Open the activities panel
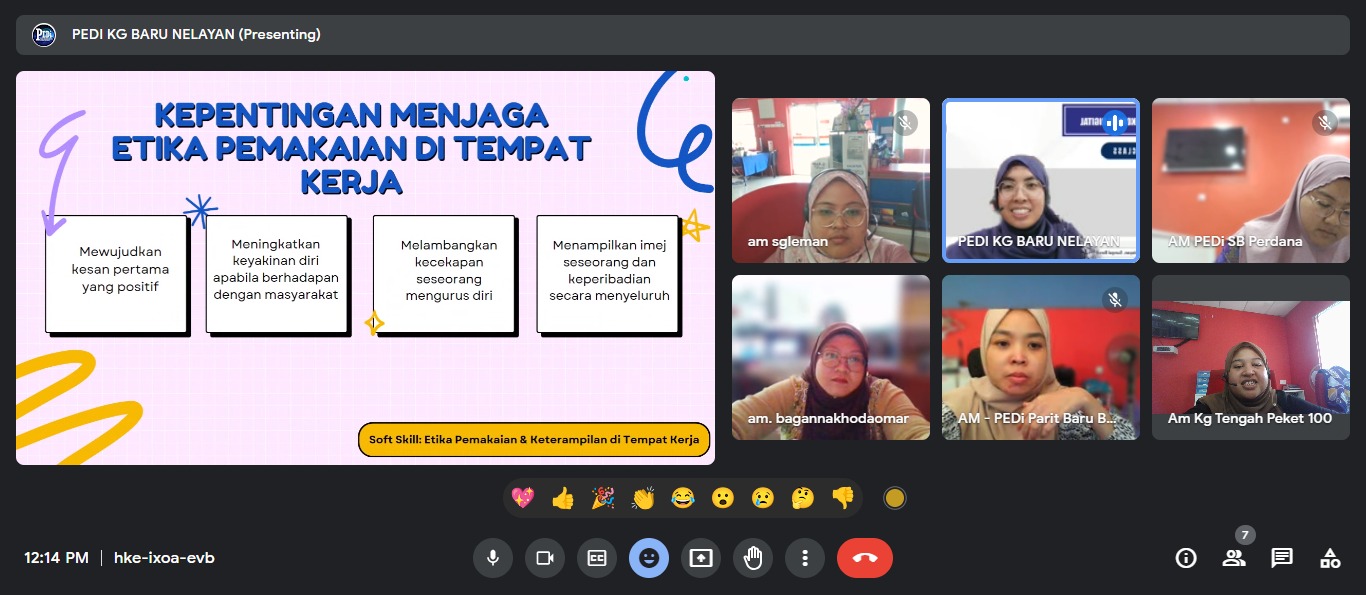 pyautogui.click(x=1330, y=558)
